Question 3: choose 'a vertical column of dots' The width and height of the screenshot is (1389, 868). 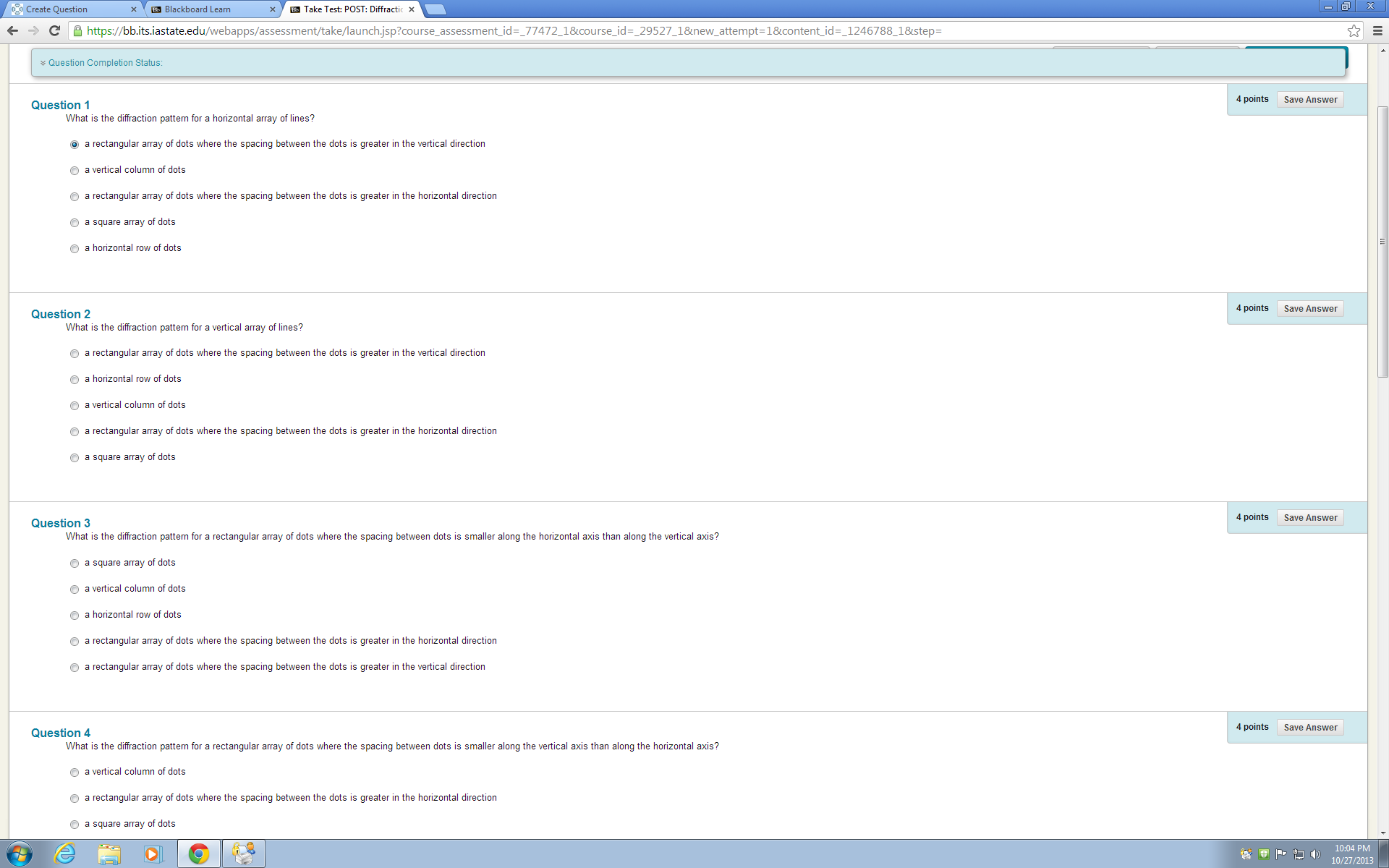(x=75, y=590)
